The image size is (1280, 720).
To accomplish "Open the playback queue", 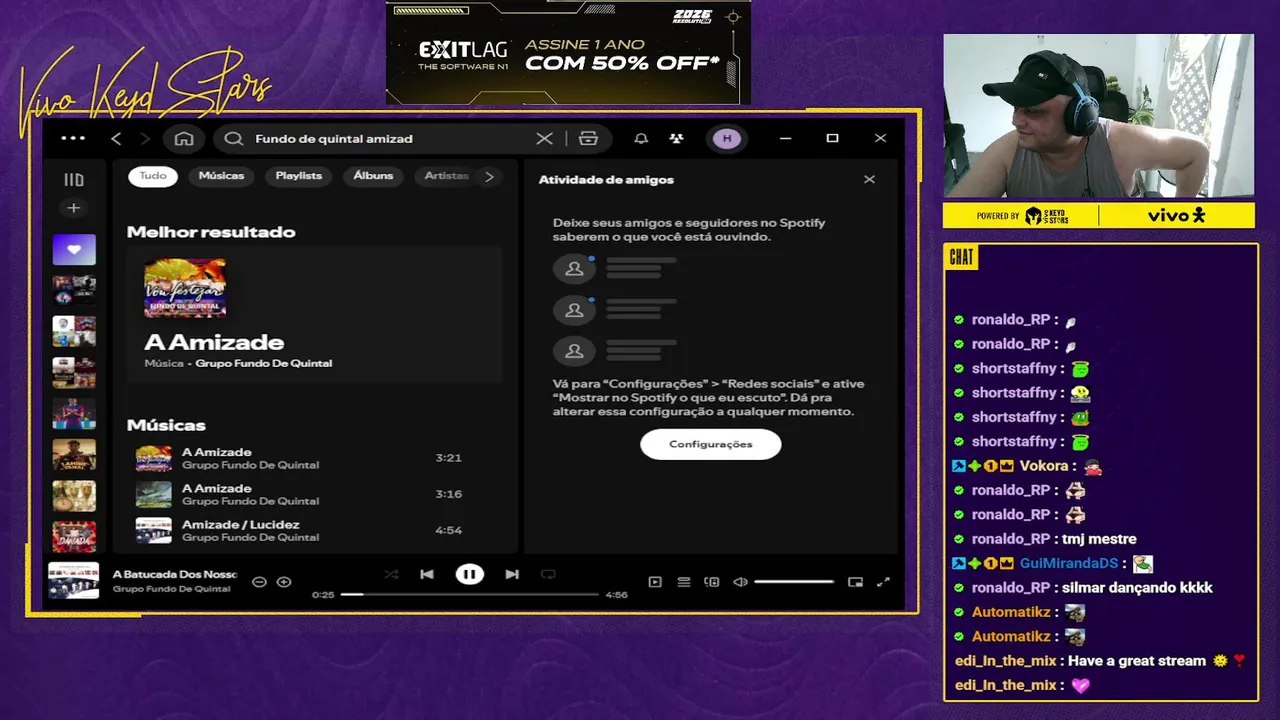I will pos(684,582).
